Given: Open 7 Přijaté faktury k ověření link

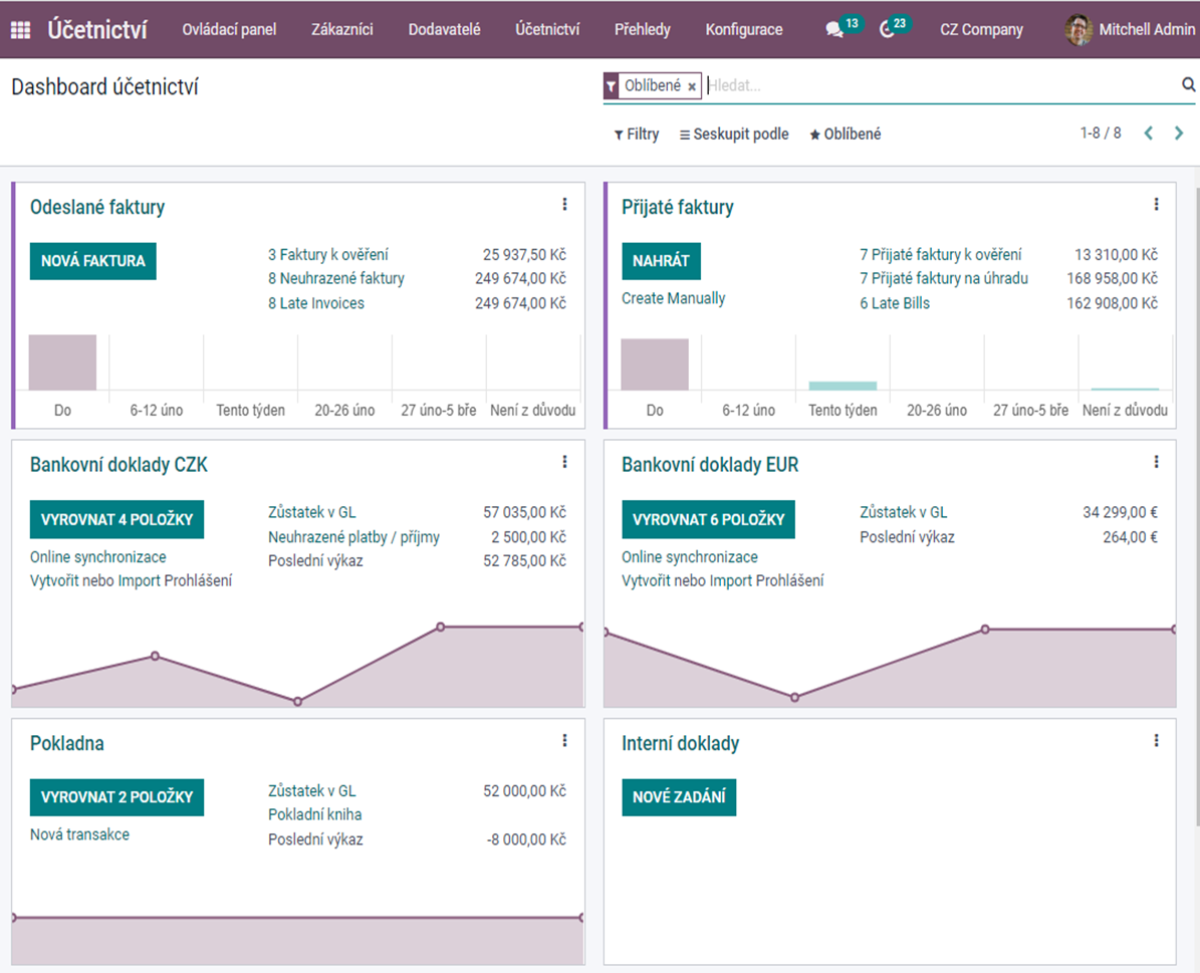Looking at the screenshot, I should [941, 255].
